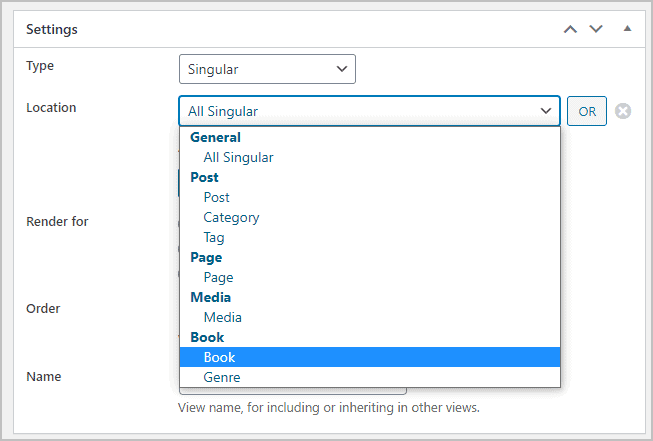This screenshot has height=441, width=653.
Task: Collapse the Settings panel with the triangle toggle
Action: coord(627,29)
